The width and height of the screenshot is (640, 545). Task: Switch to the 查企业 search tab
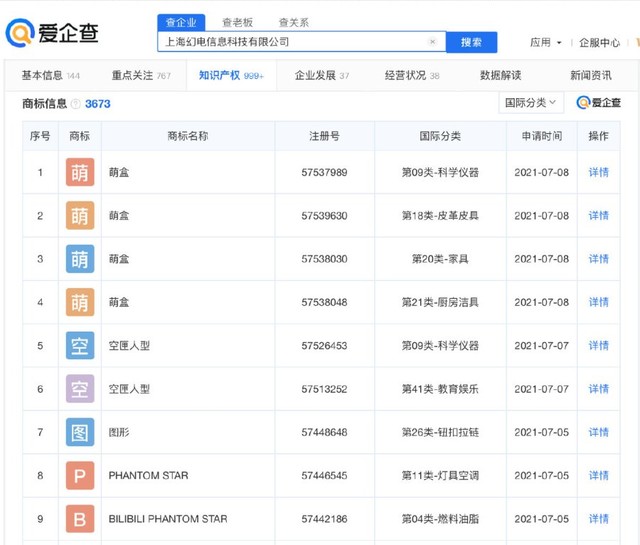[x=181, y=22]
